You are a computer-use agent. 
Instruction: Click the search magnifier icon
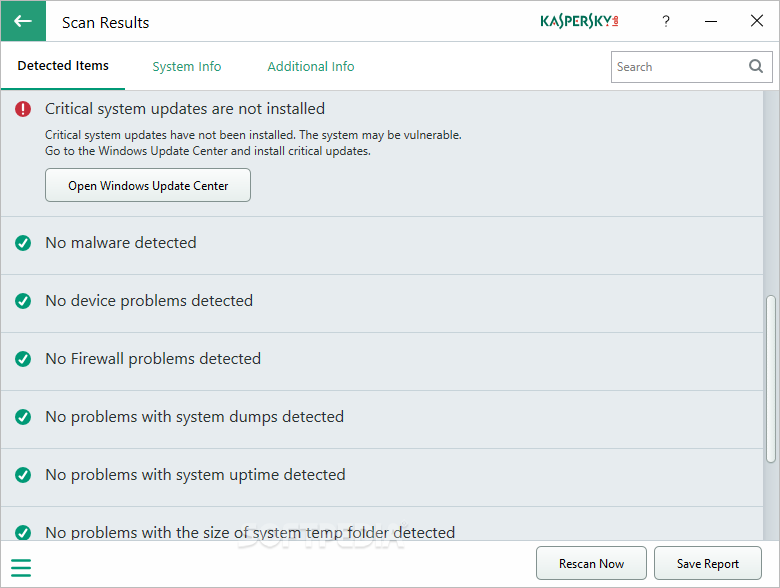point(756,66)
